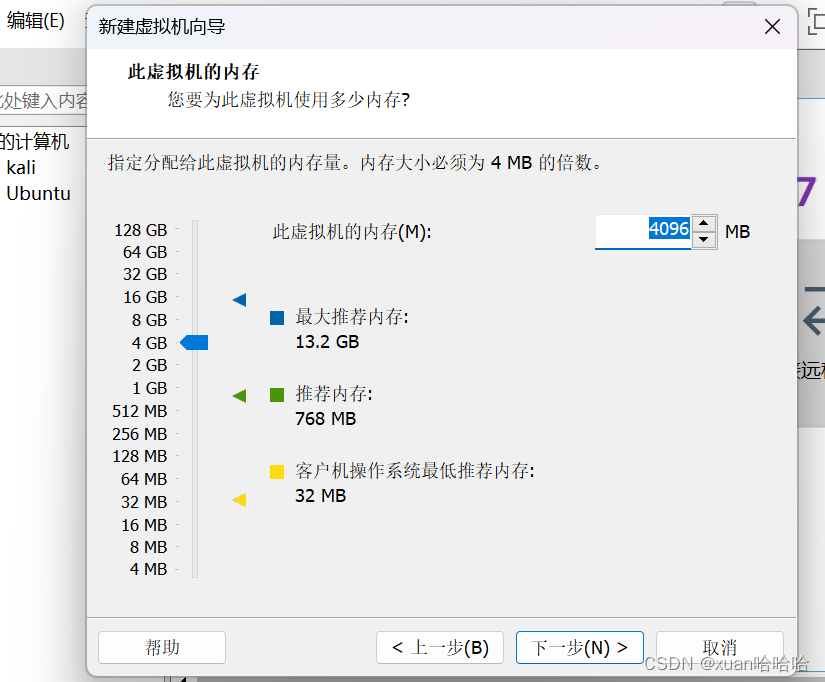Image resolution: width=825 pixels, height=682 pixels.
Task: Click the 取消 button
Action: coord(719,647)
